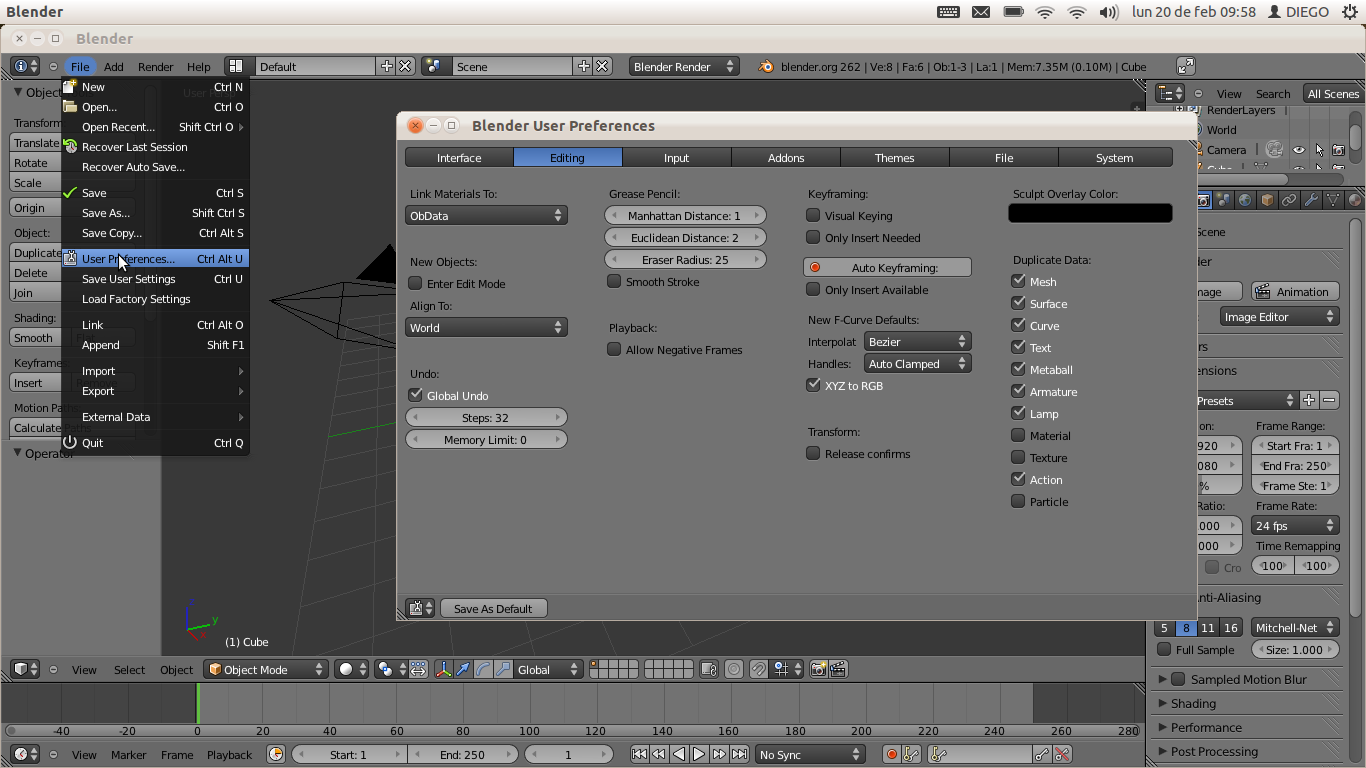Toggle the Camera visibility eye icon
1366x768 pixels.
pyautogui.click(x=1298, y=150)
